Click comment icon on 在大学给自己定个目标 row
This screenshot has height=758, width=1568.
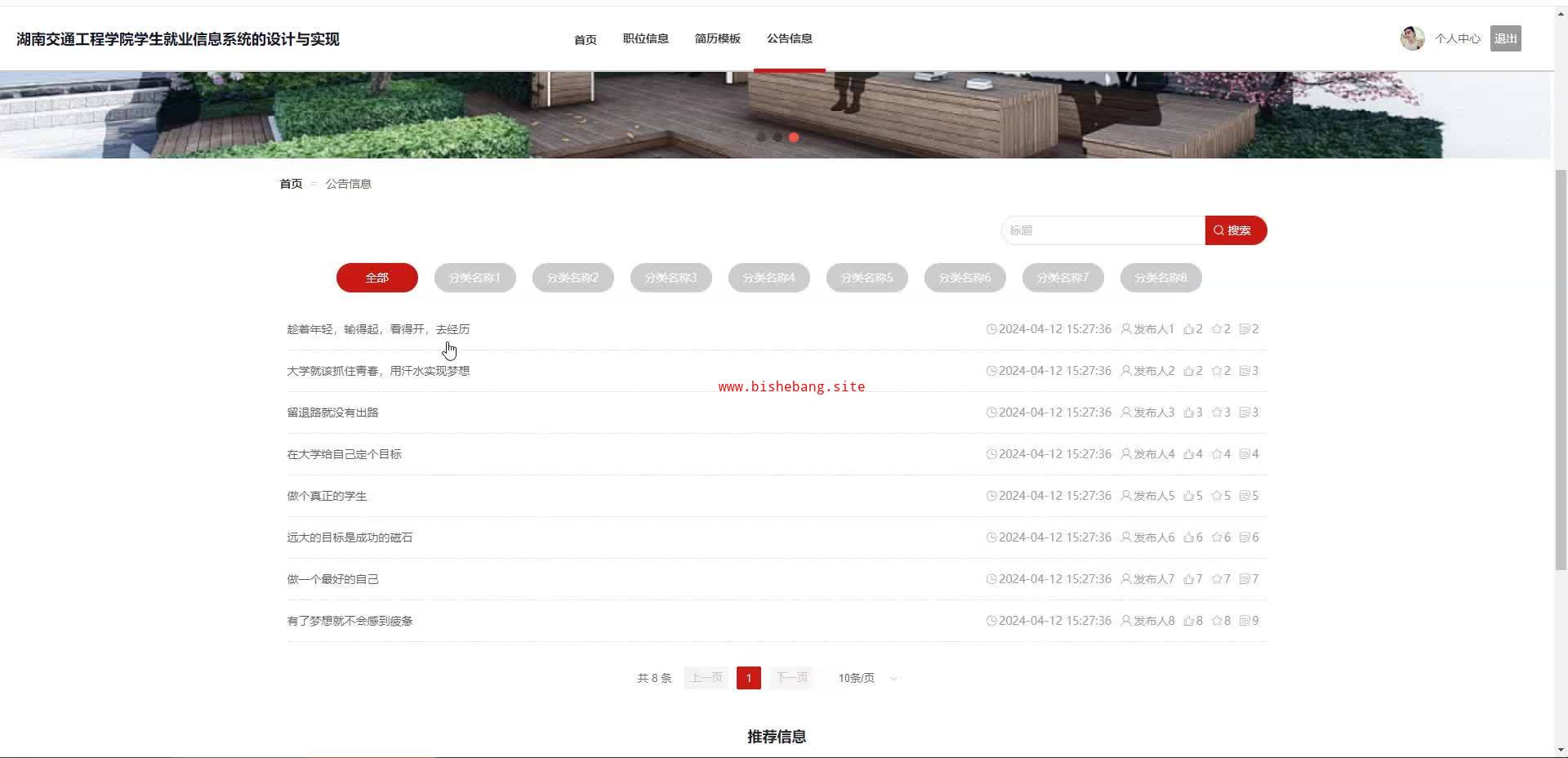(1245, 454)
